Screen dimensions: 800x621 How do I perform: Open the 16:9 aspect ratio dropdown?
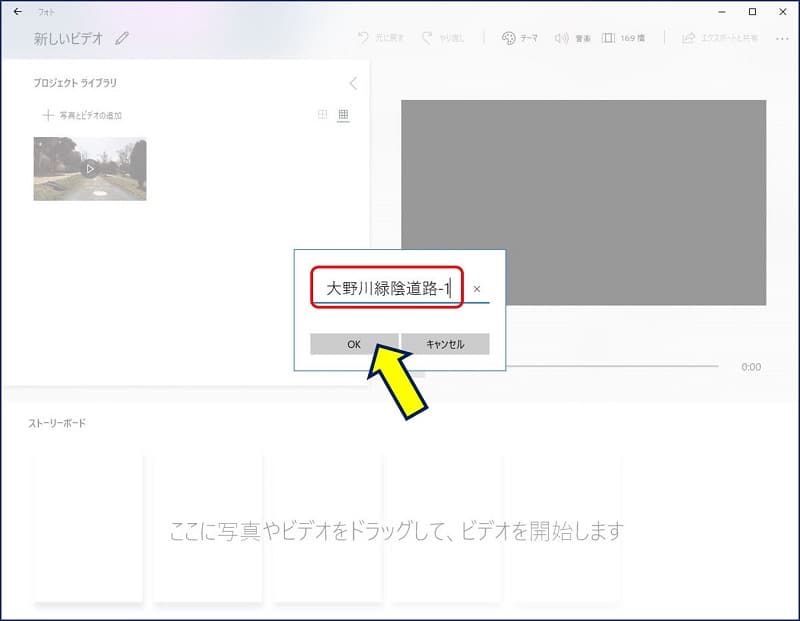click(623, 38)
